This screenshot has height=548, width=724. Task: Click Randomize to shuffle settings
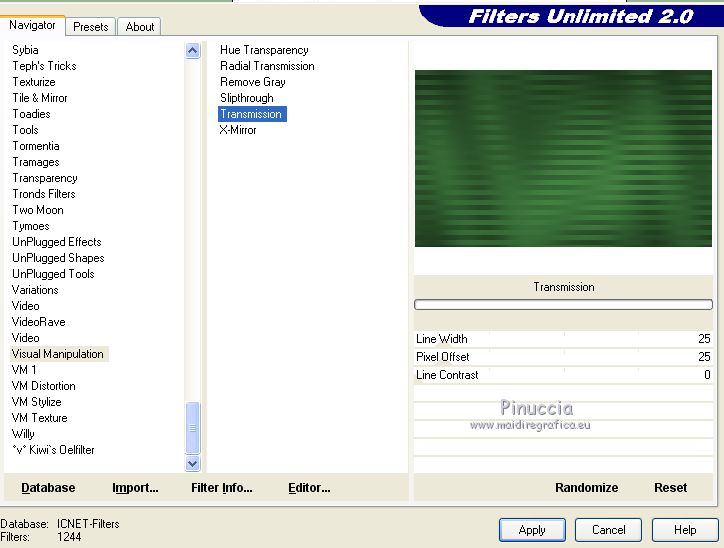586,488
